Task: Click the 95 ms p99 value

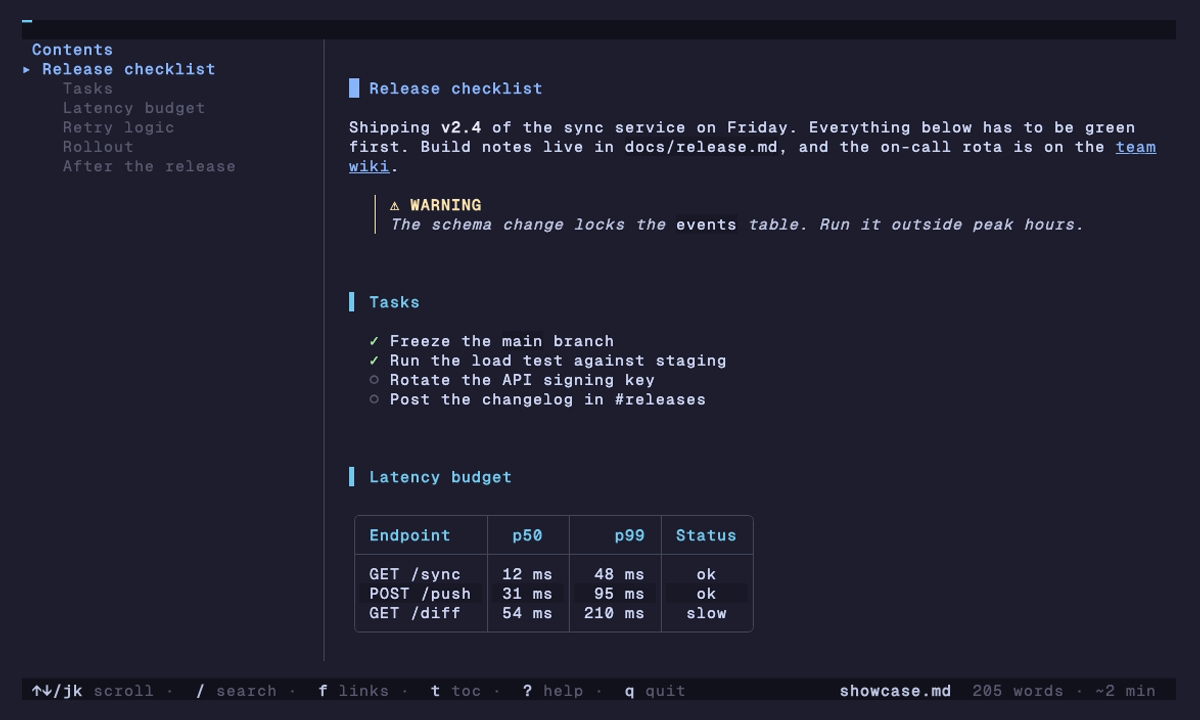Action: point(619,593)
